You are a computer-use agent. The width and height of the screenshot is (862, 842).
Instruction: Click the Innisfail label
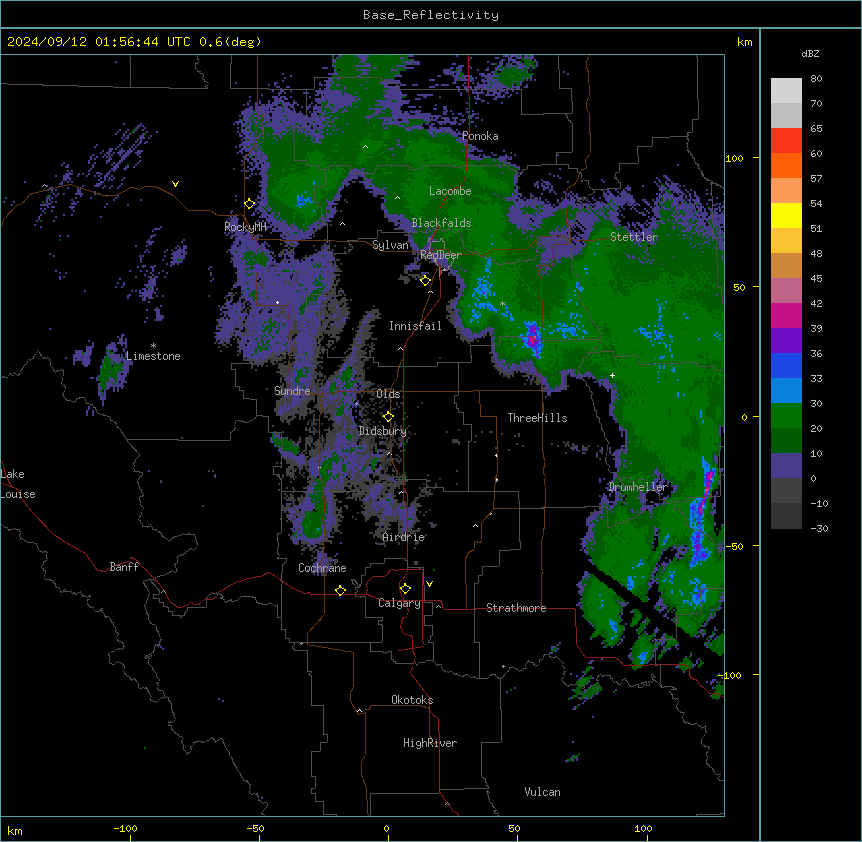tap(415, 326)
